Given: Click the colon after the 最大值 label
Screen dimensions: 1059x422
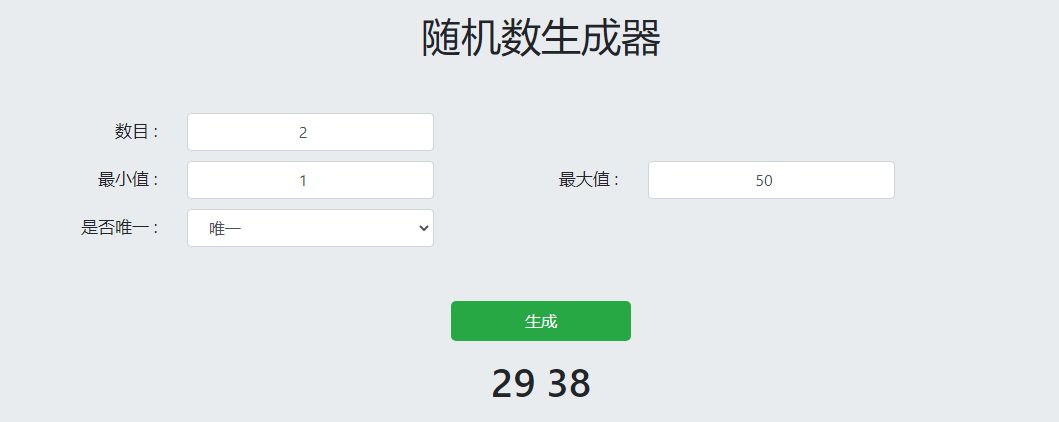Looking at the screenshot, I should [x=616, y=181].
